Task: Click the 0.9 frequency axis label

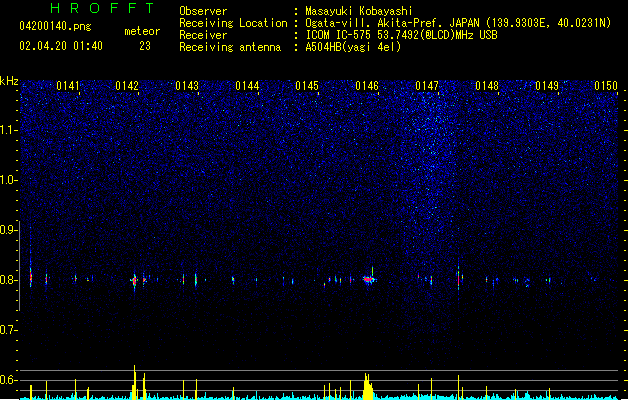Action: [8, 230]
